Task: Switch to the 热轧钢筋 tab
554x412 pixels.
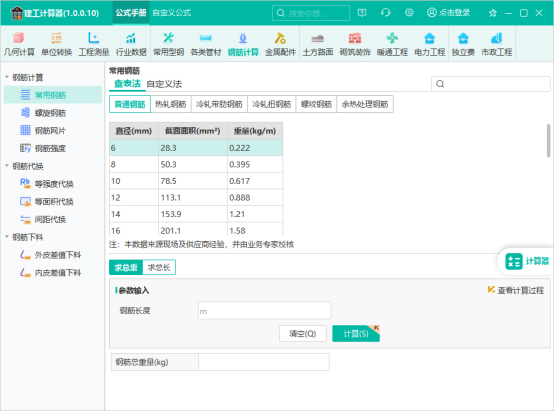Action: (171, 104)
